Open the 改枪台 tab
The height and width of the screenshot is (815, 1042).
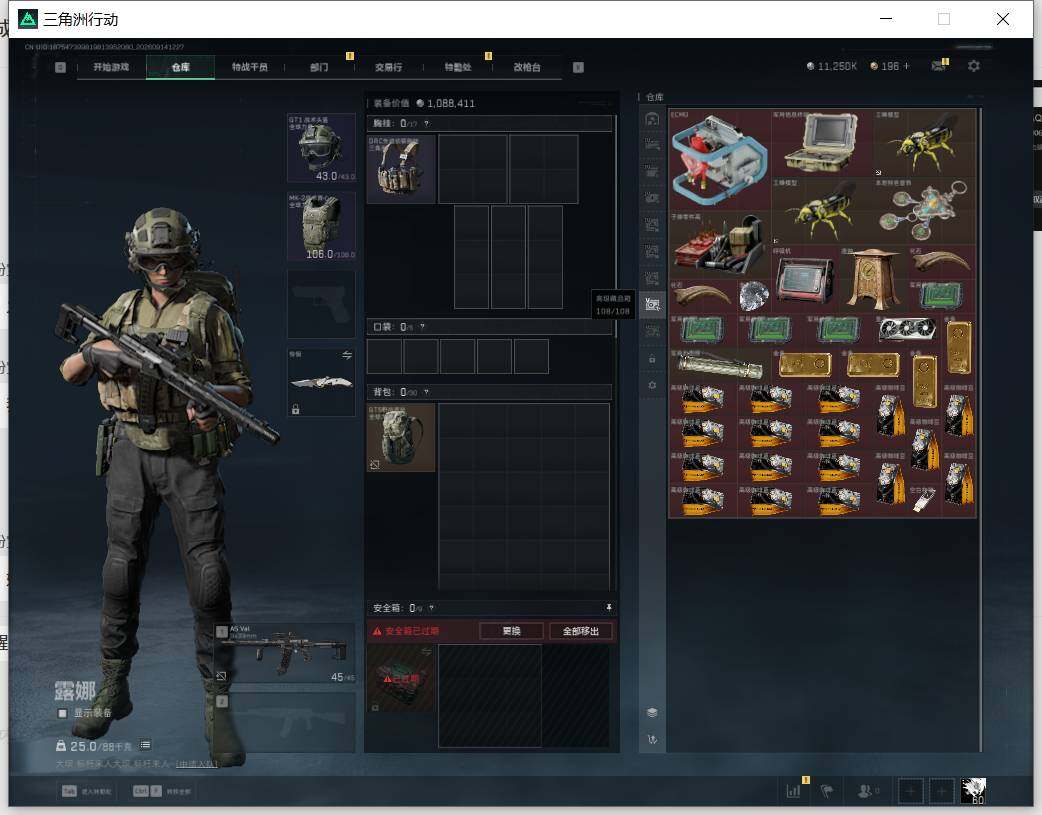[x=527, y=67]
